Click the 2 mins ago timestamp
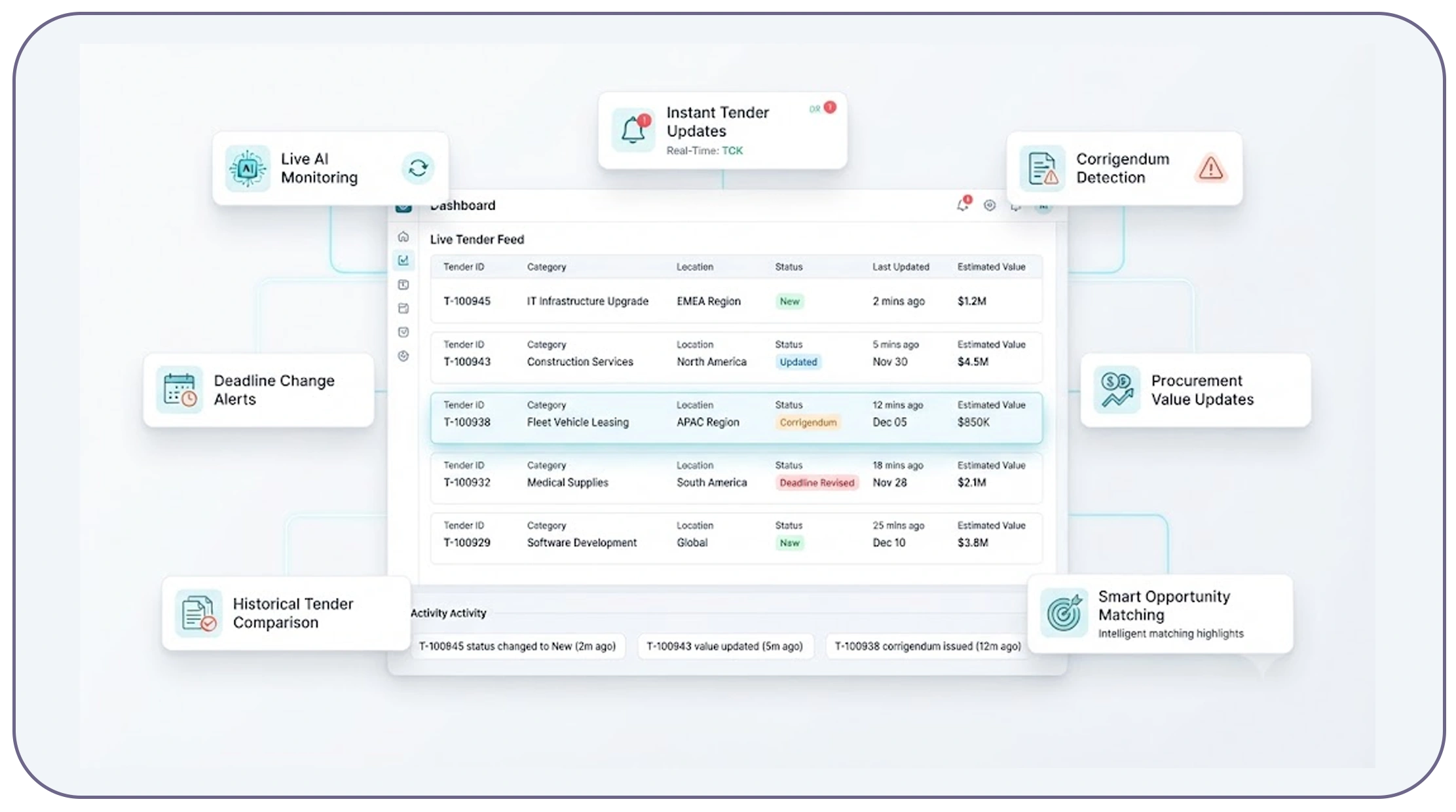 (x=899, y=301)
